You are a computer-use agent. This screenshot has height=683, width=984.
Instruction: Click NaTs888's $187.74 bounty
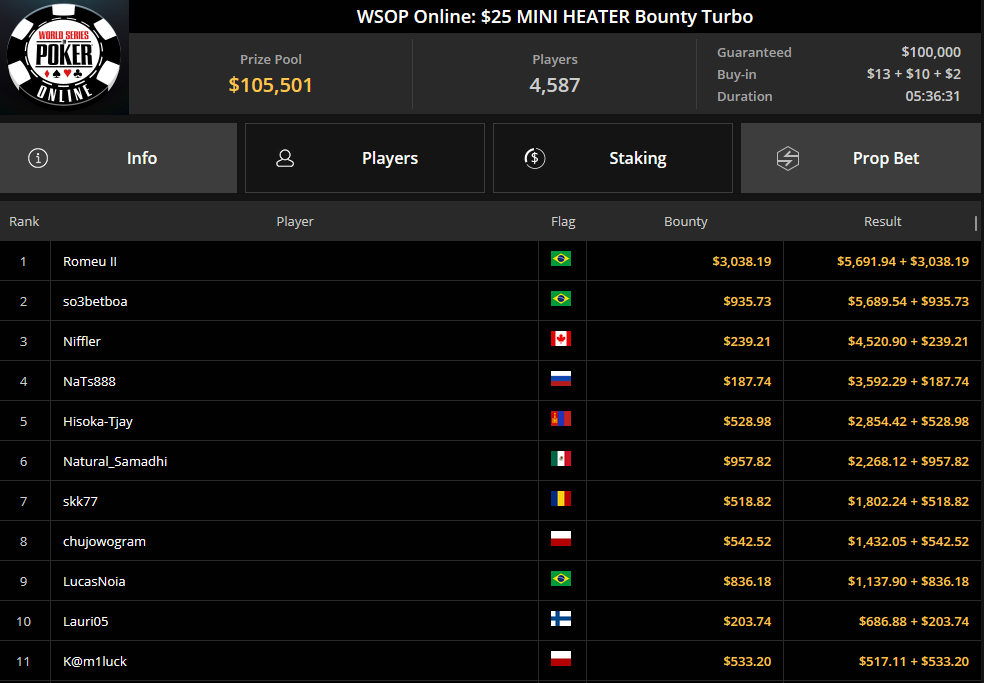(x=747, y=381)
